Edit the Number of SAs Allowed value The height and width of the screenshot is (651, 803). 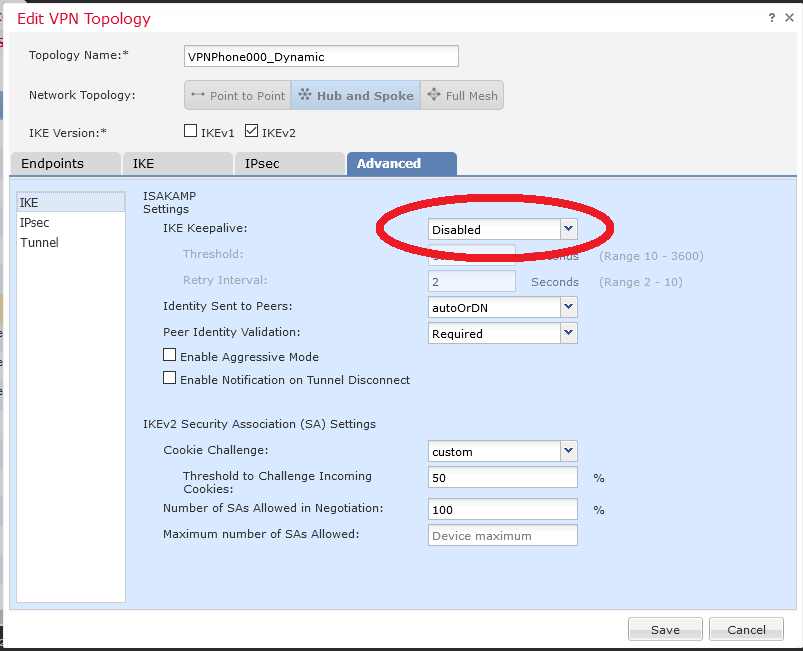[500, 509]
